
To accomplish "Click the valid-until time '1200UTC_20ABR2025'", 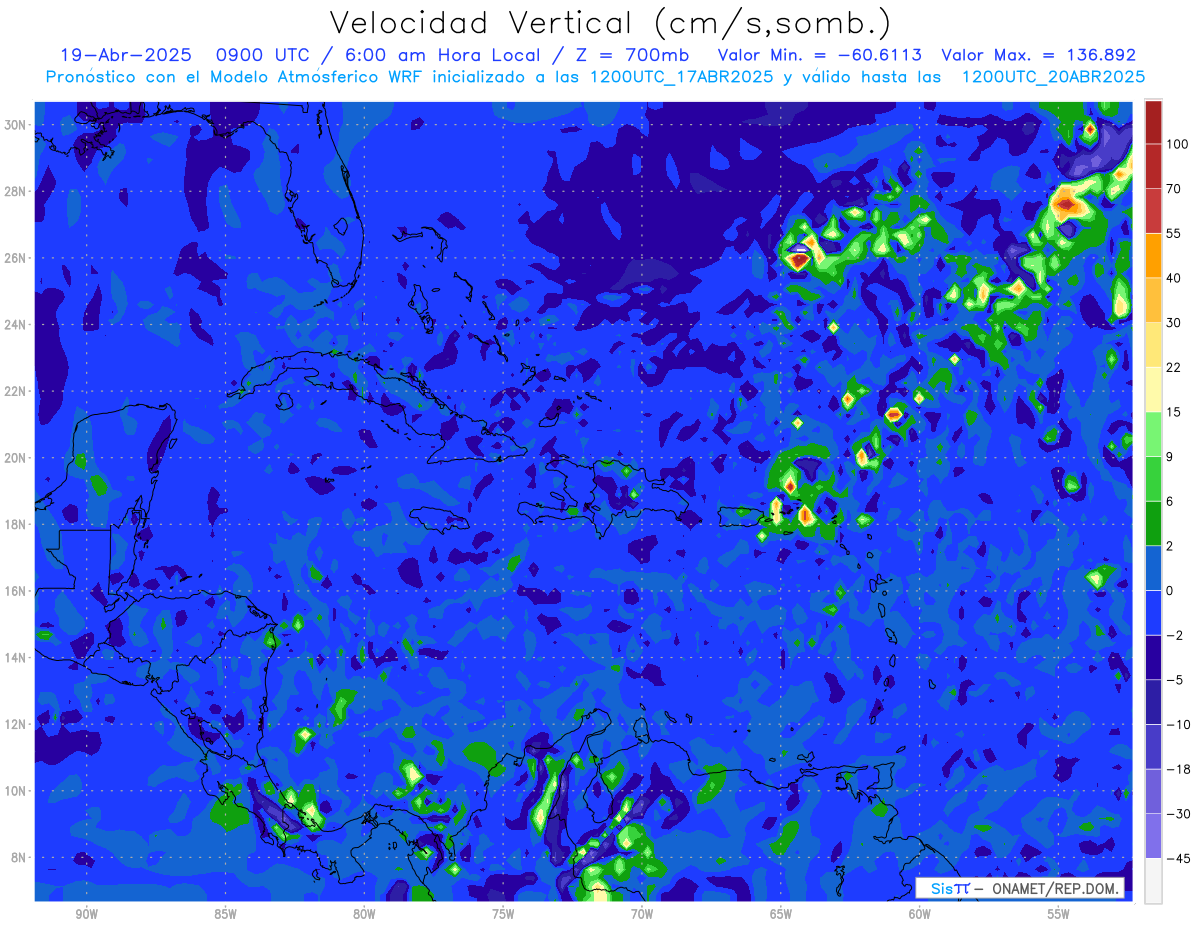I will pyautogui.click(x=1053, y=77).
